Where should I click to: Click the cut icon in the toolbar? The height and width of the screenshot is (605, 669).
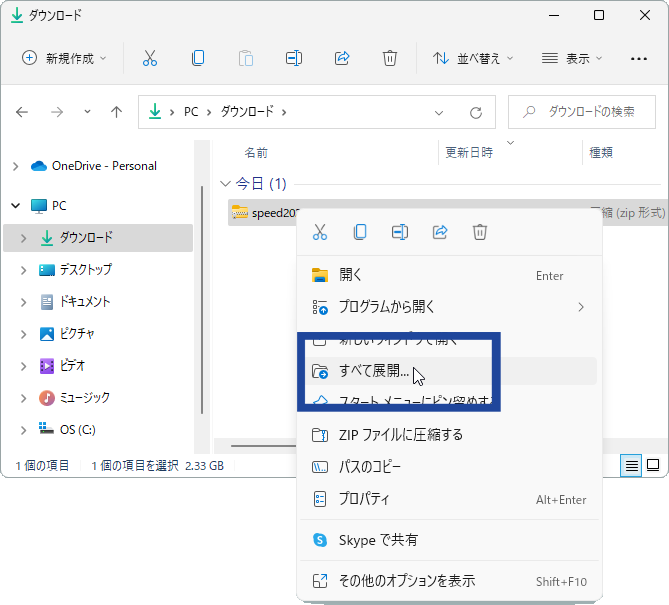tap(150, 58)
